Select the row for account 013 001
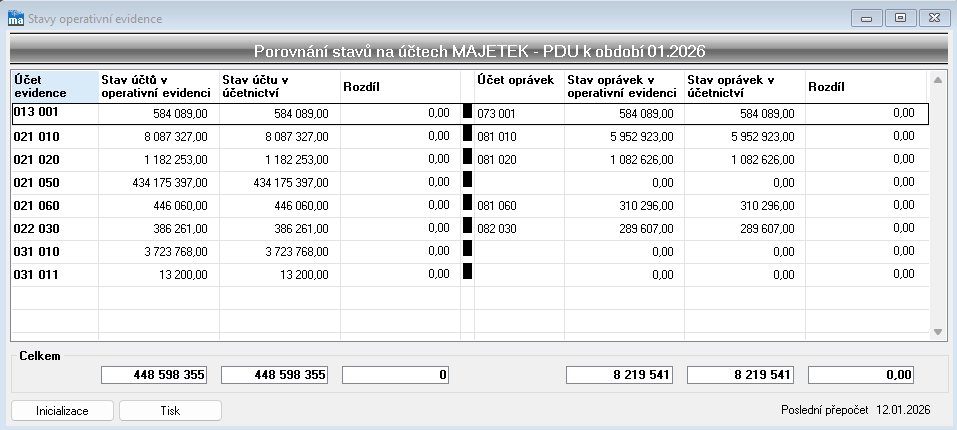 tap(470, 114)
